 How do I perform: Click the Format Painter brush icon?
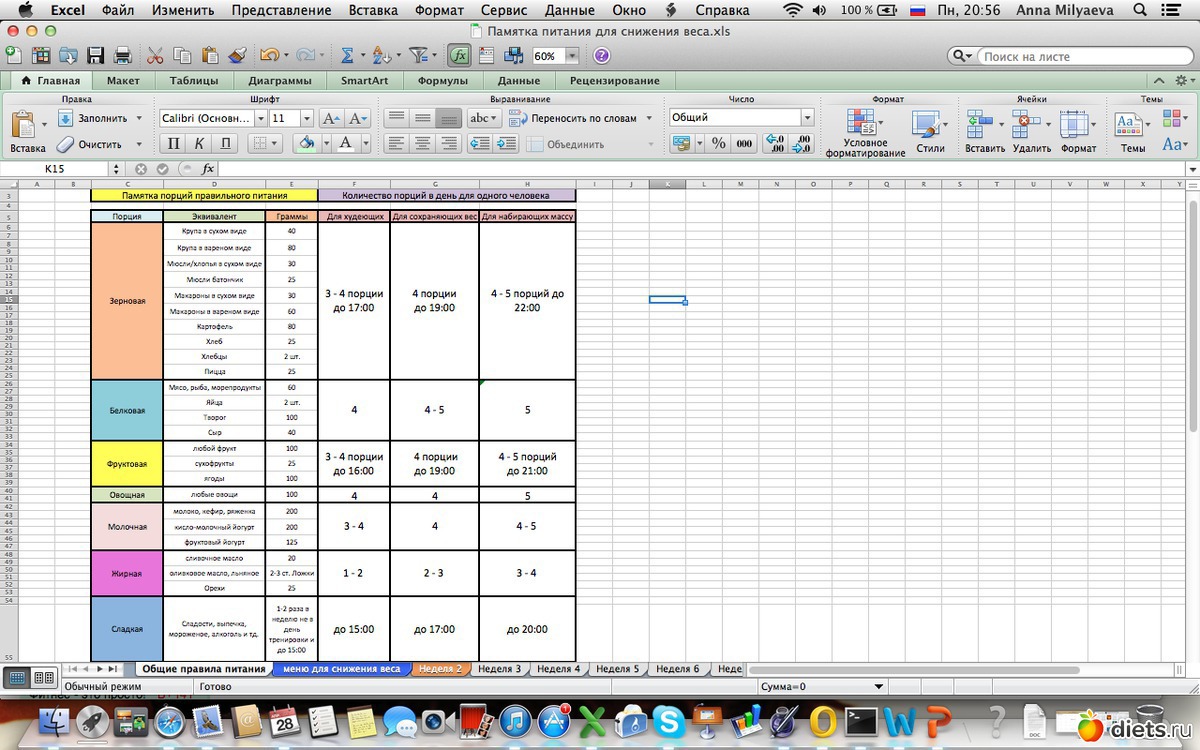click(x=237, y=56)
